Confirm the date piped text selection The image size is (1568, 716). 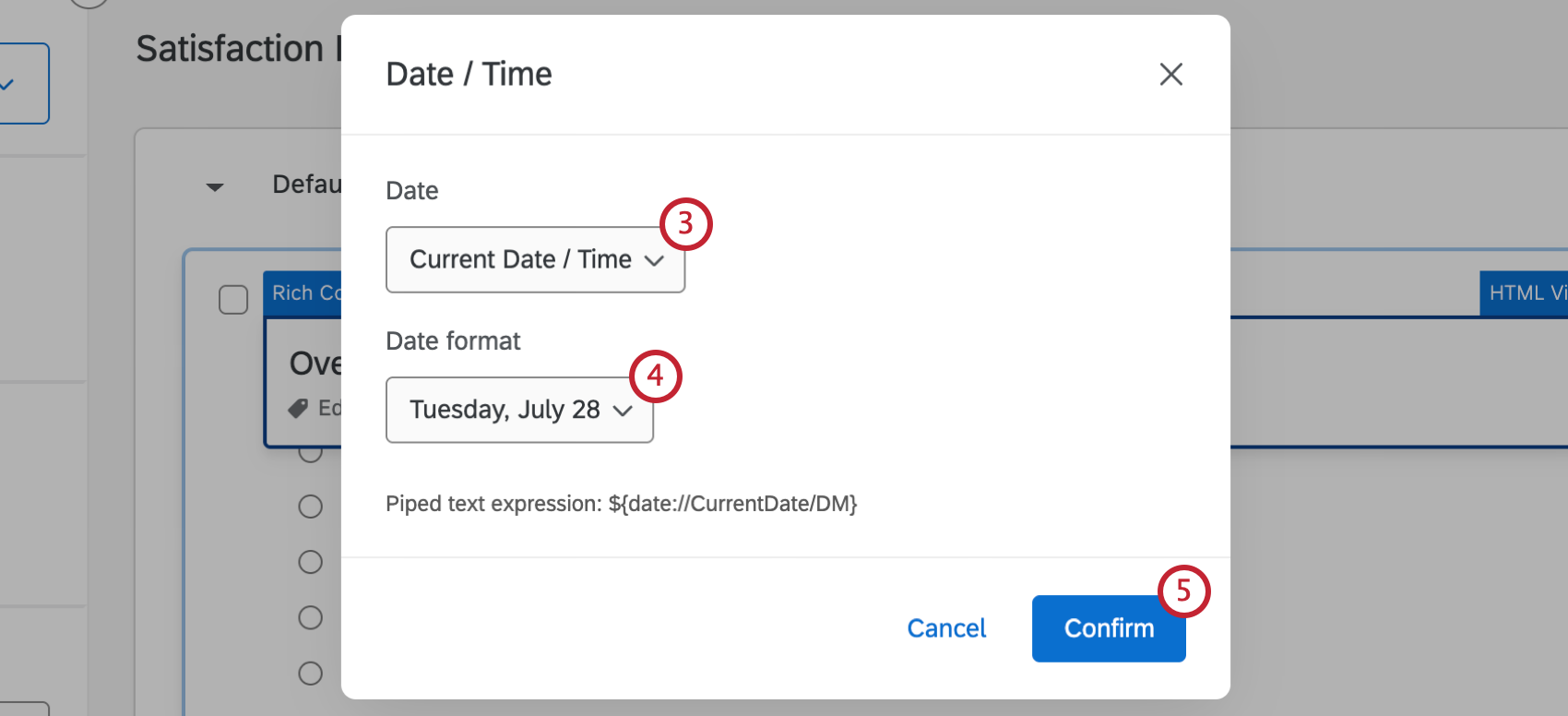pyautogui.click(x=1109, y=628)
